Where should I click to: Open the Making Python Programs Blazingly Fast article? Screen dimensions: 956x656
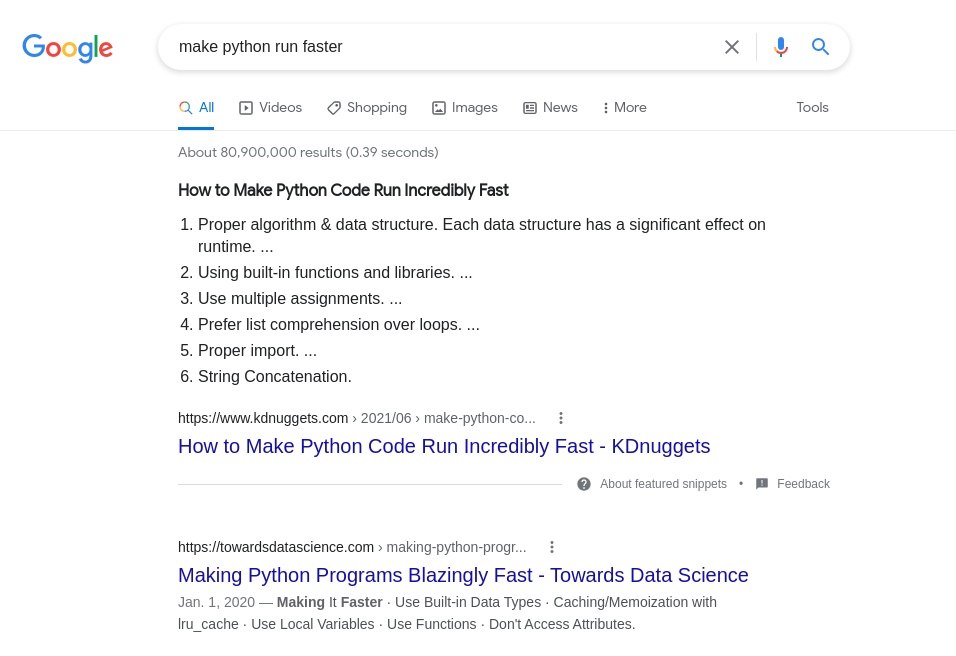pos(463,575)
